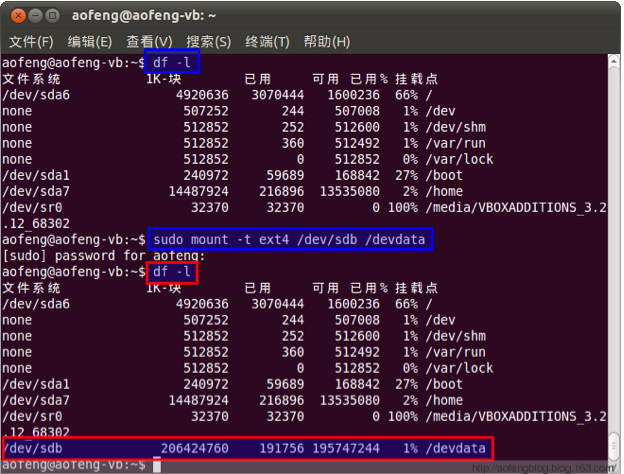Maximize the terminal window
Image resolution: width=624 pixels, height=474 pixels.
tap(52, 16)
